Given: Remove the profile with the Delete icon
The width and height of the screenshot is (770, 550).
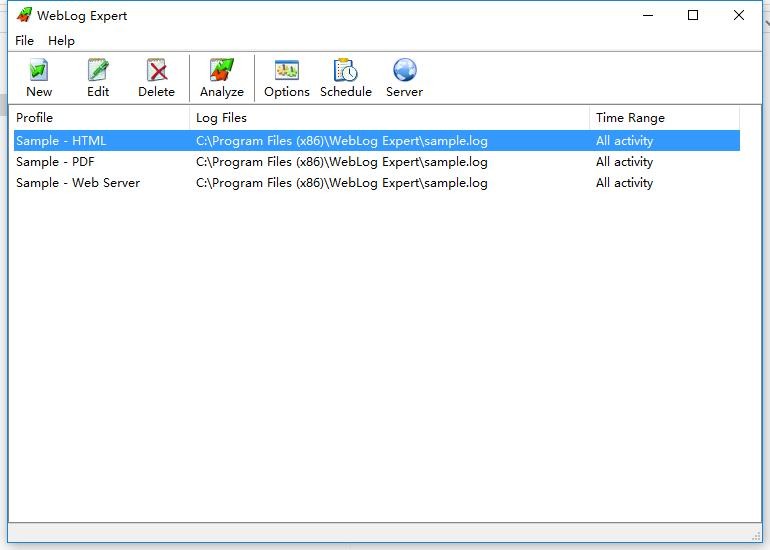Looking at the screenshot, I should [x=157, y=70].
